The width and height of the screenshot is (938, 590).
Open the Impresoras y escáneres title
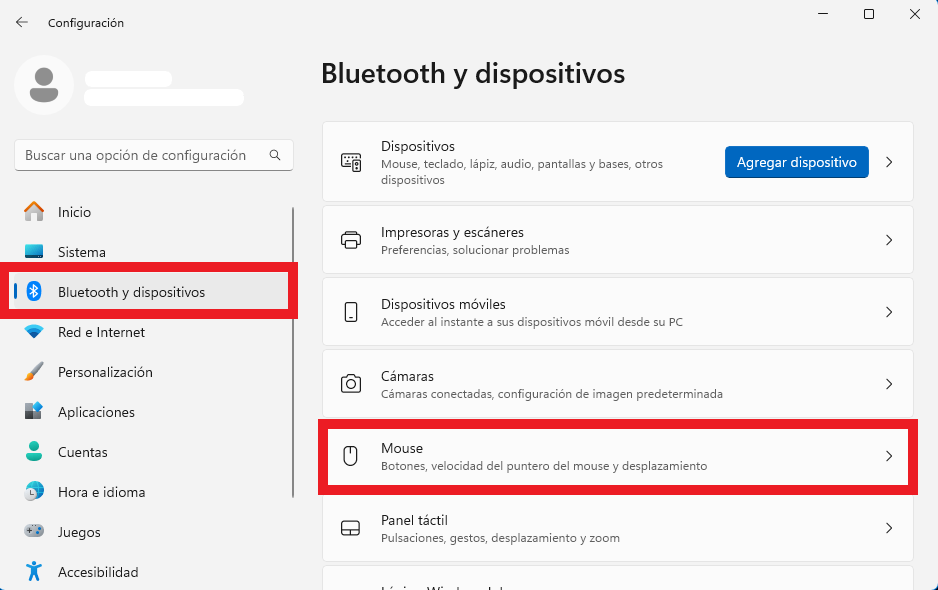point(452,232)
